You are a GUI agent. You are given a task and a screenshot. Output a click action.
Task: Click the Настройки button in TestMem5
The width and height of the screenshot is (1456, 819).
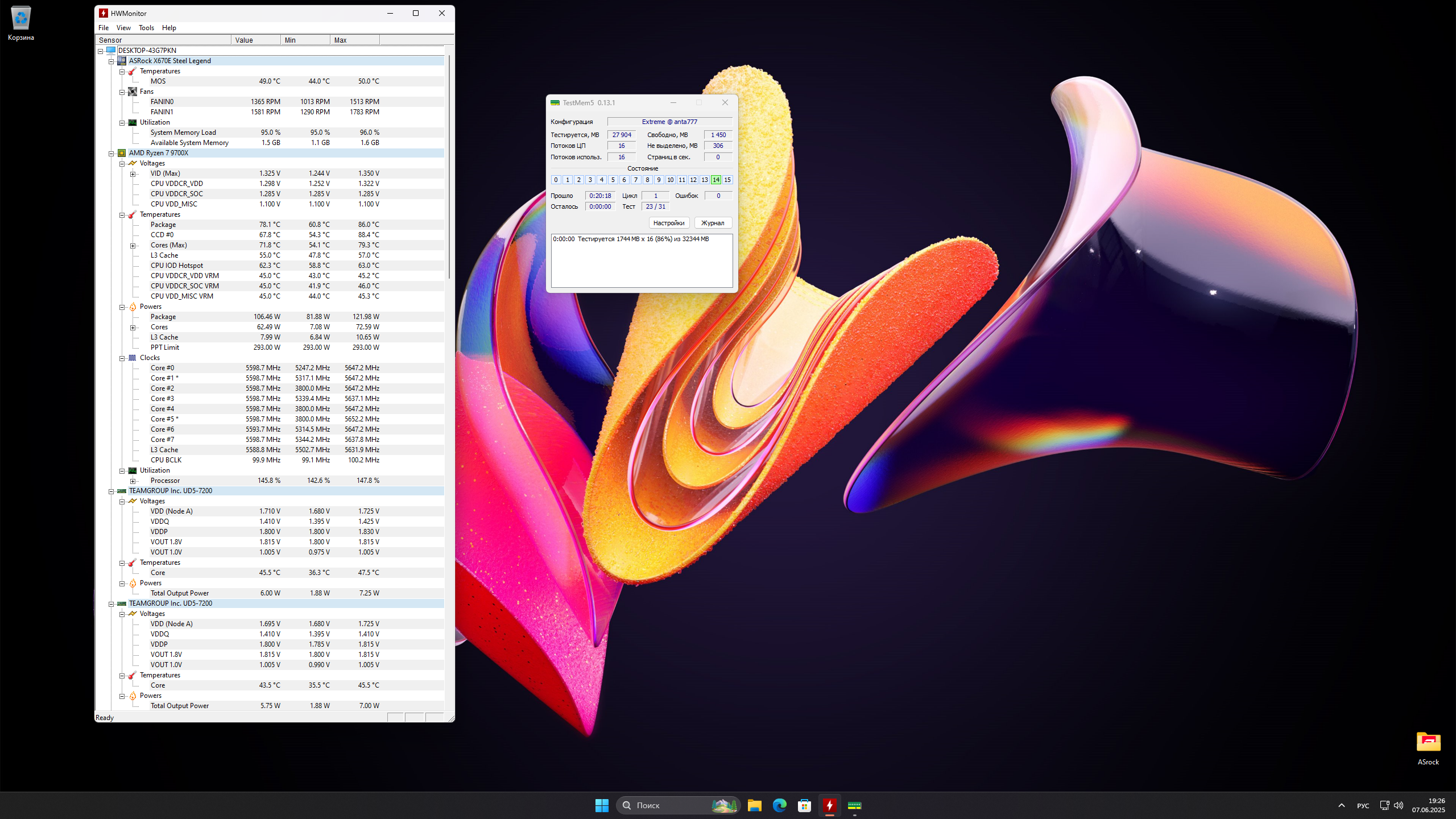(x=668, y=223)
